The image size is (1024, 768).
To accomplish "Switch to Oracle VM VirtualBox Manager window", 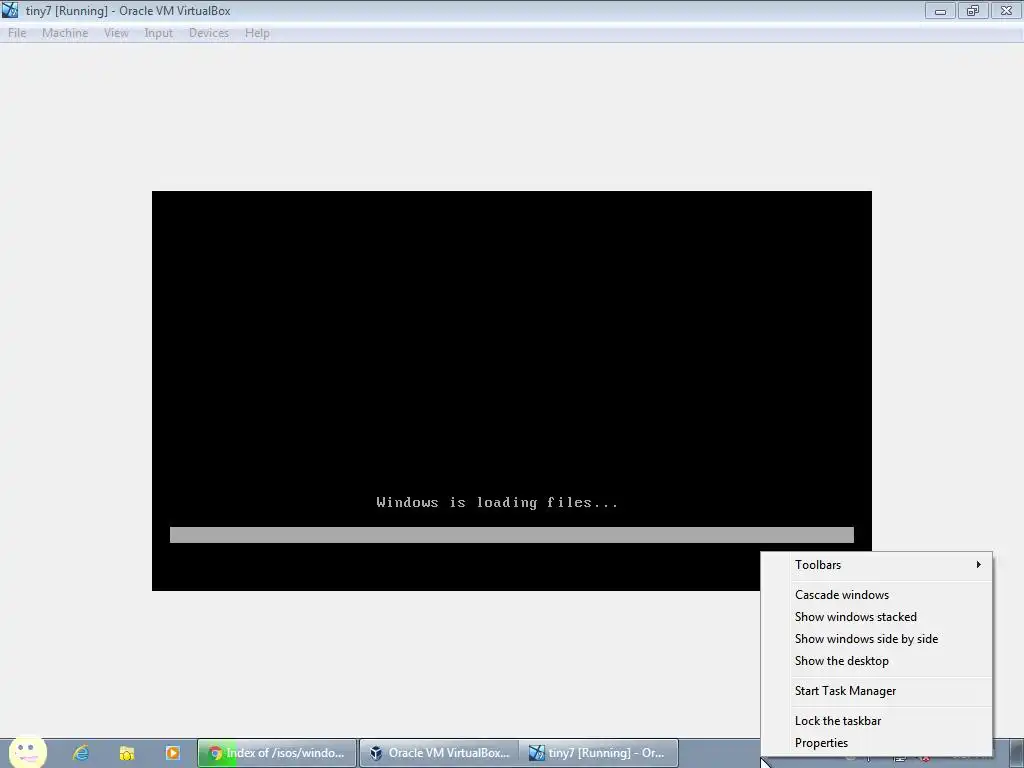I will pos(439,753).
